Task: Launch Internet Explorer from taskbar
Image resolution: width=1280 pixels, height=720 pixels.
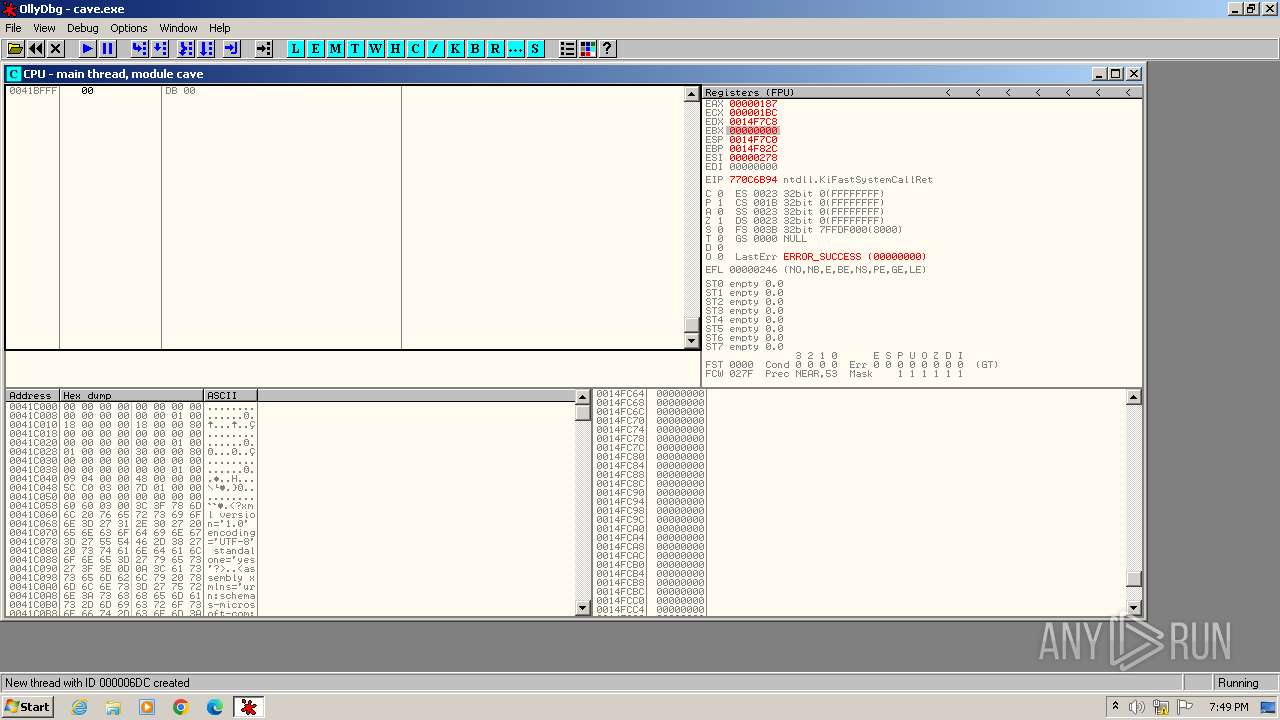Action: (x=80, y=707)
